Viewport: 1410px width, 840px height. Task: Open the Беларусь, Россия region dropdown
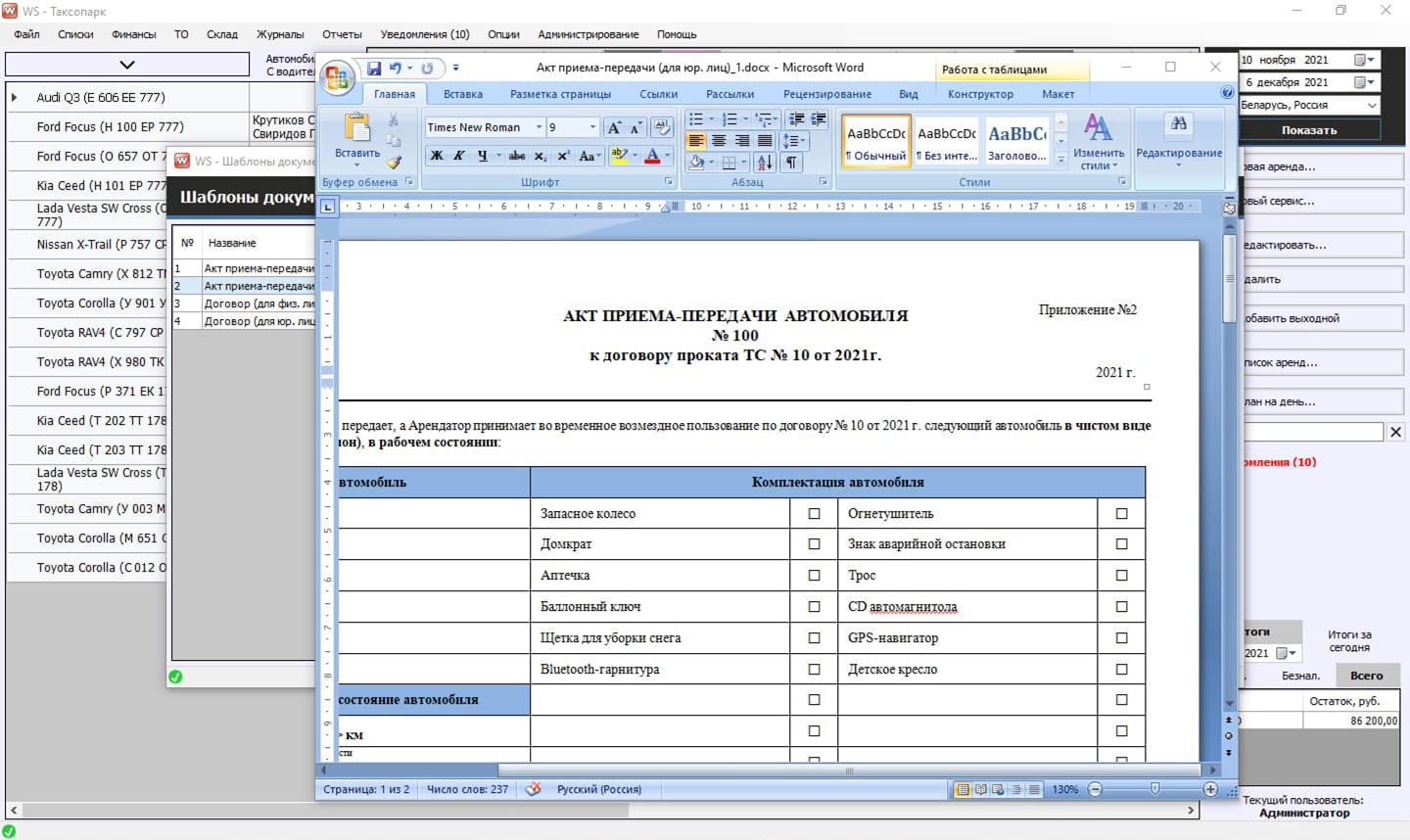(1371, 105)
